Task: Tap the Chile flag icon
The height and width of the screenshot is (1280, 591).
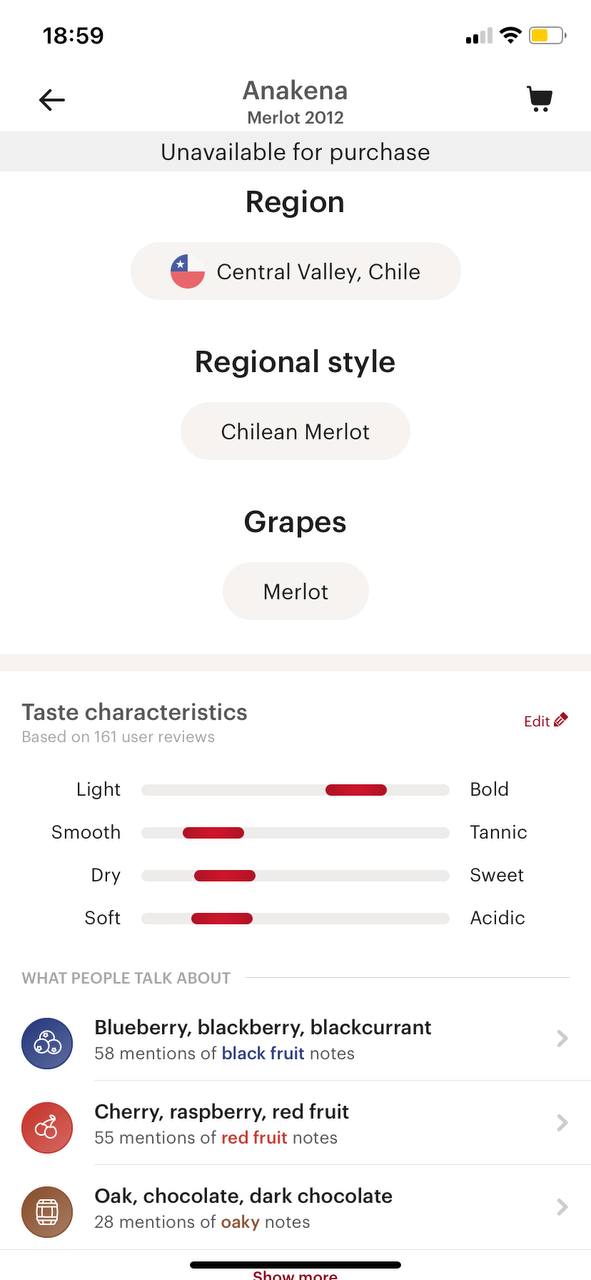Action: point(188,271)
